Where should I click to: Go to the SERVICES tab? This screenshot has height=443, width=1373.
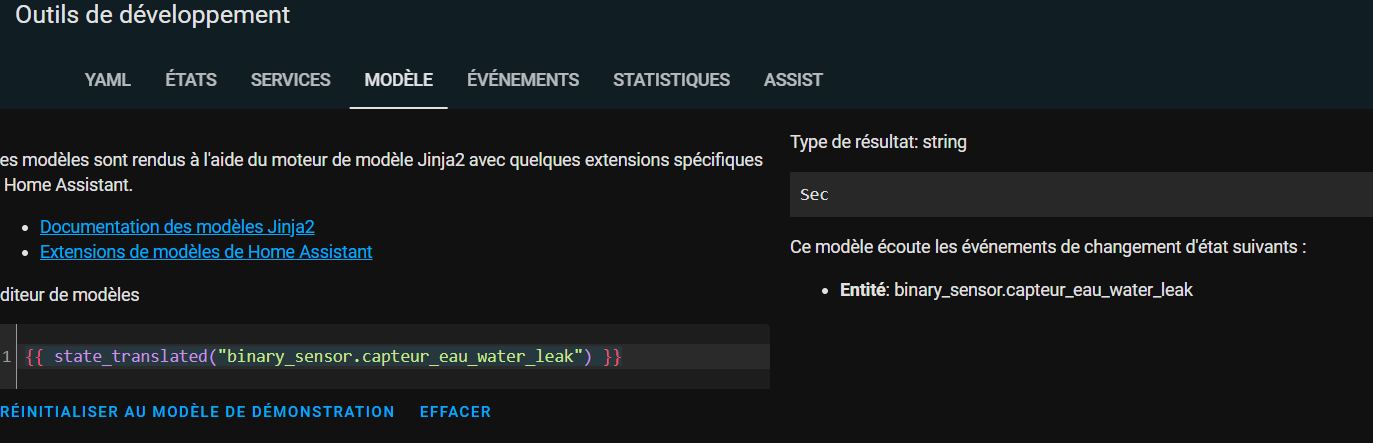coord(291,80)
